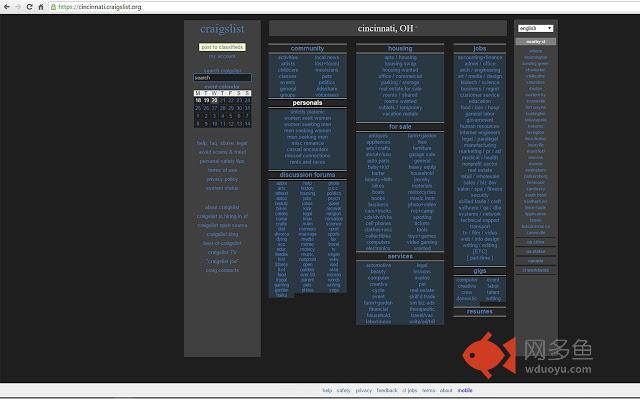Image resolution: width=640 pixels, height=400 pixels.
Task: Select day 31 in event calendar
Action: click(x=247, y=108)
